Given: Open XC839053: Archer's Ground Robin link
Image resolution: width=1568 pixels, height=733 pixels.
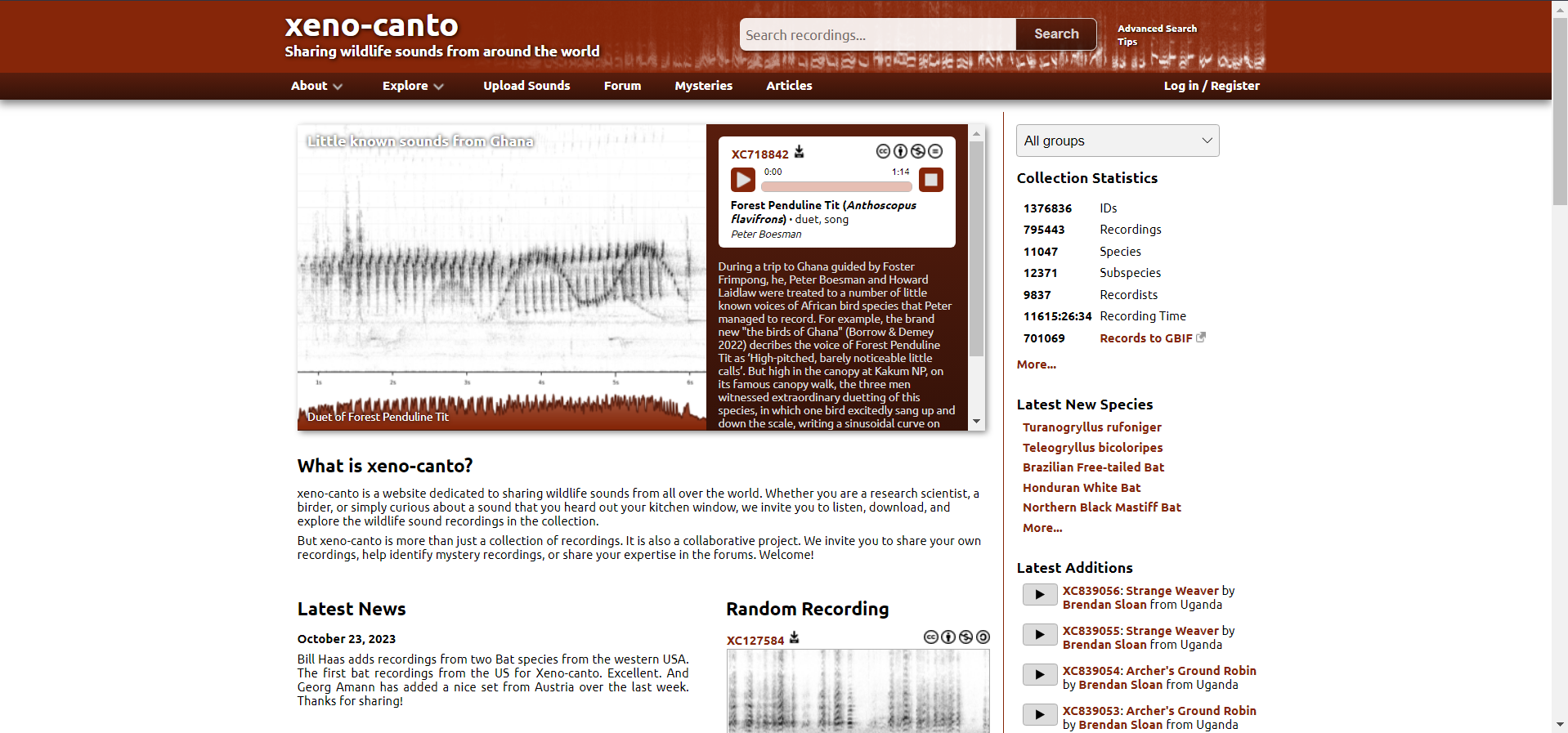Looking at the screenshot, I should (x=1159, y=711).
